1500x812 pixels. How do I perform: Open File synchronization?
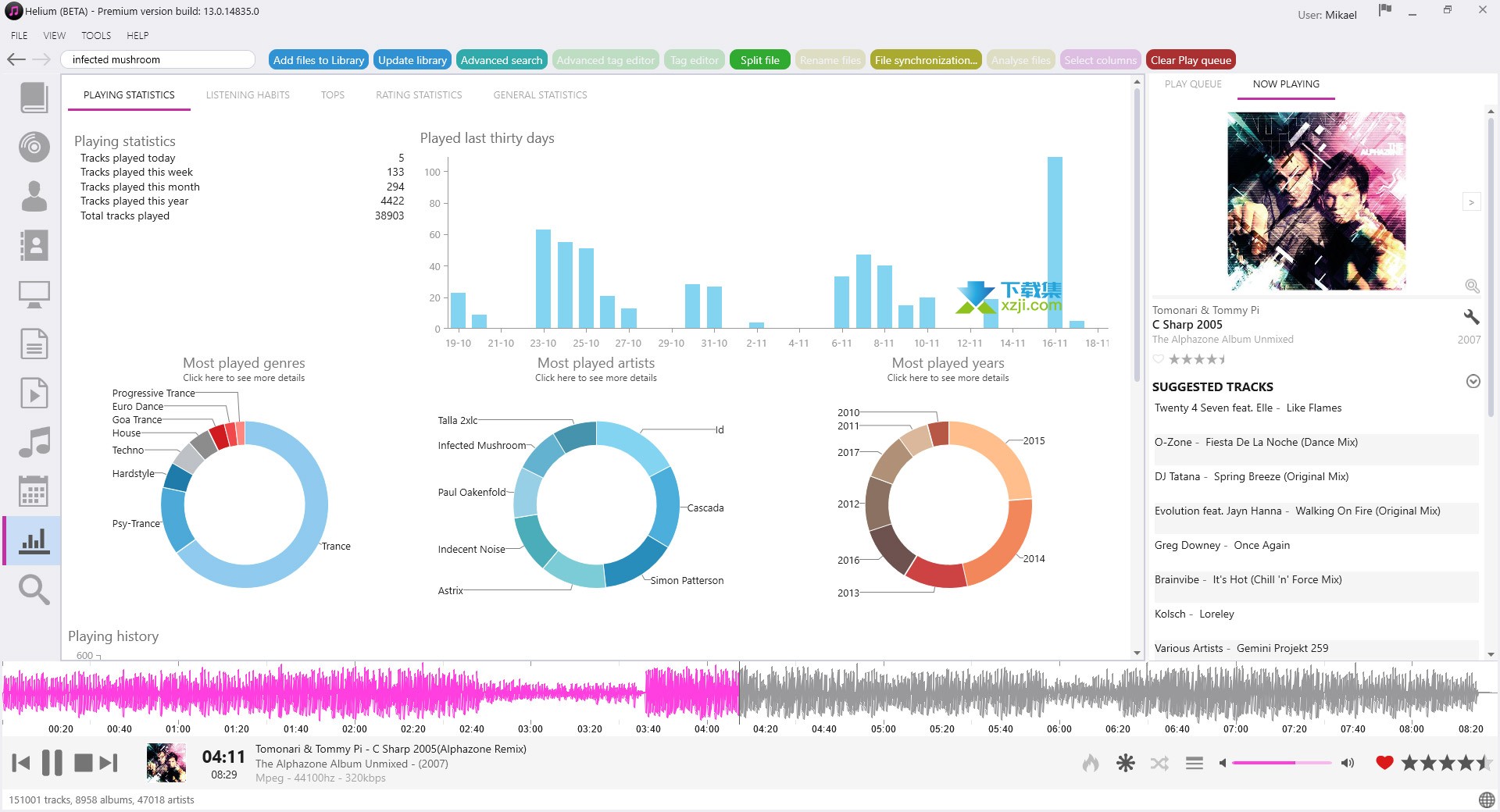pos(926,60)
